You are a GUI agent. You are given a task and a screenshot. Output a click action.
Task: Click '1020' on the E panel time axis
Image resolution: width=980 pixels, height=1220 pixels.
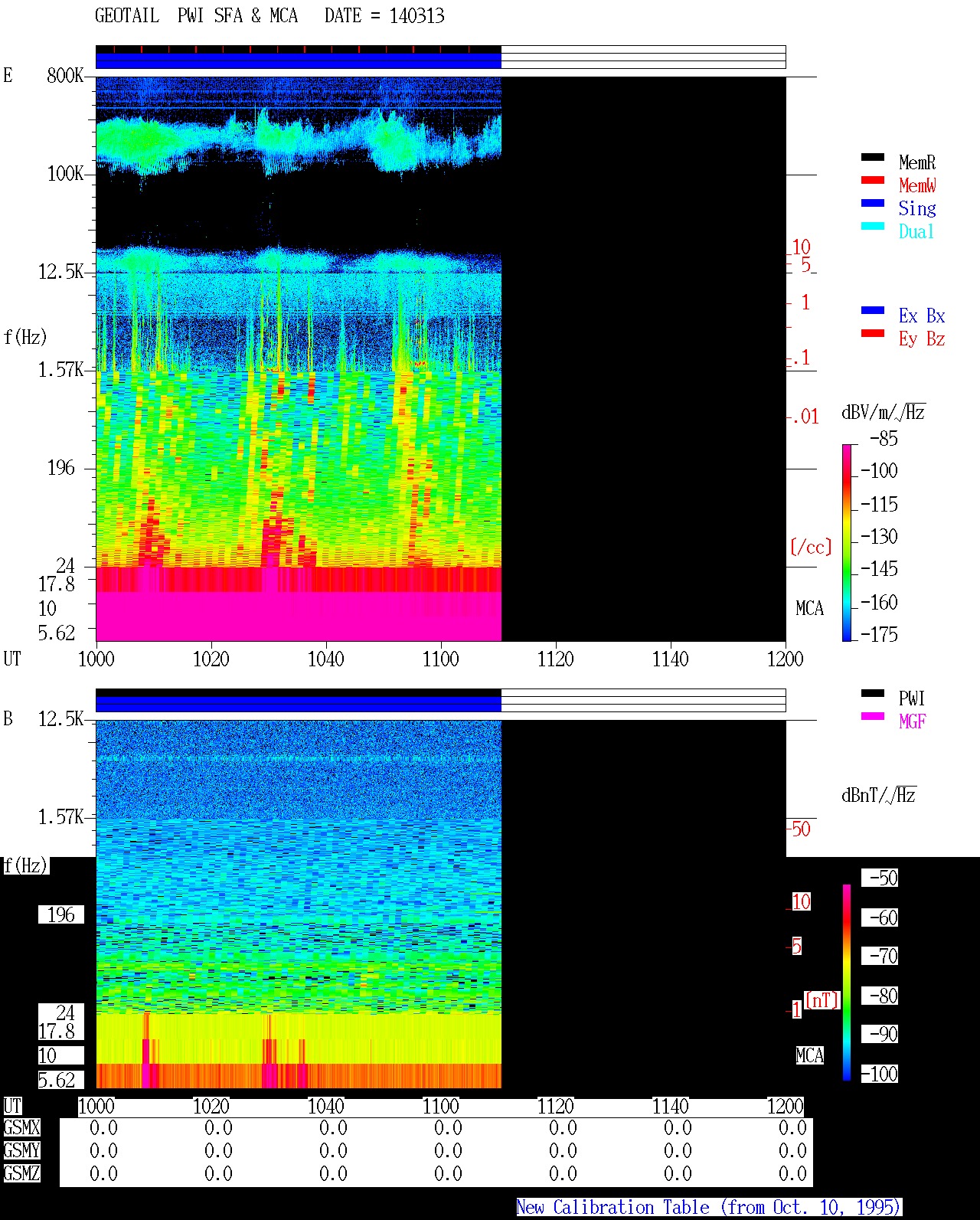pos(211,659)
